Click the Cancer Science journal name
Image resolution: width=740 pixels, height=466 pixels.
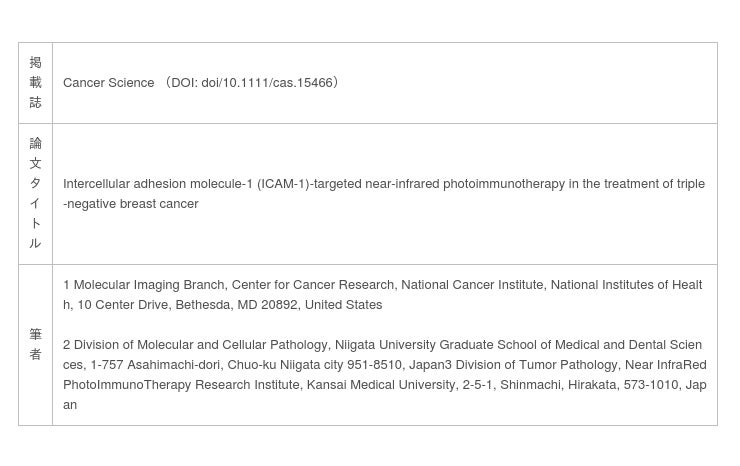pyautogui.click(x=108, y=83)
